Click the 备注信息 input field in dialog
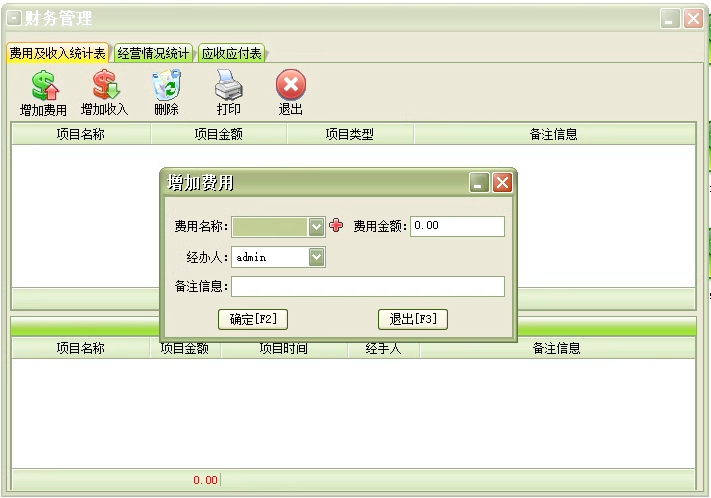This screenshot has width=711, height=498. point(368,287)
